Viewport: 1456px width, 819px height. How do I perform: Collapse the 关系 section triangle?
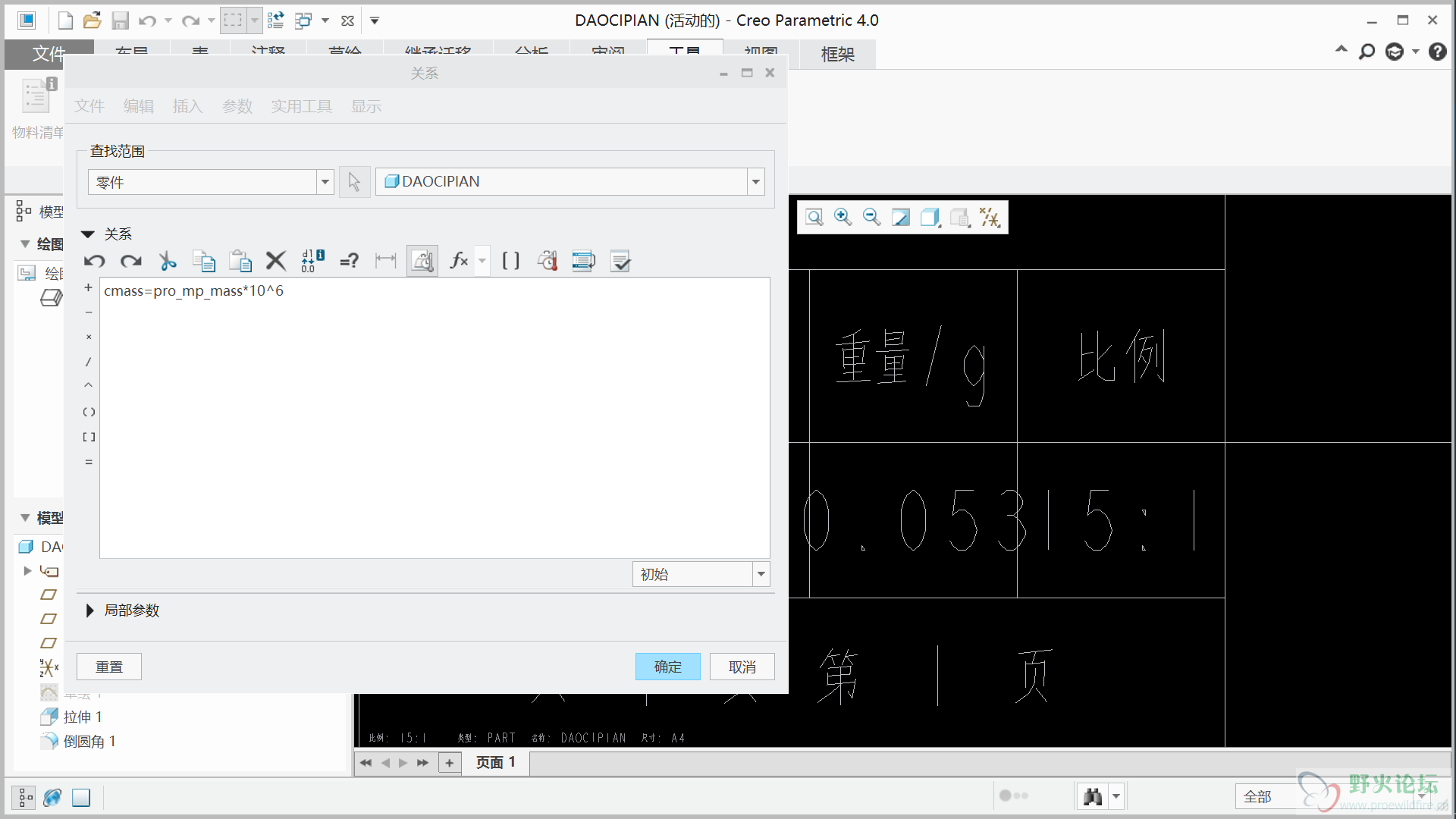pos(88,234)
